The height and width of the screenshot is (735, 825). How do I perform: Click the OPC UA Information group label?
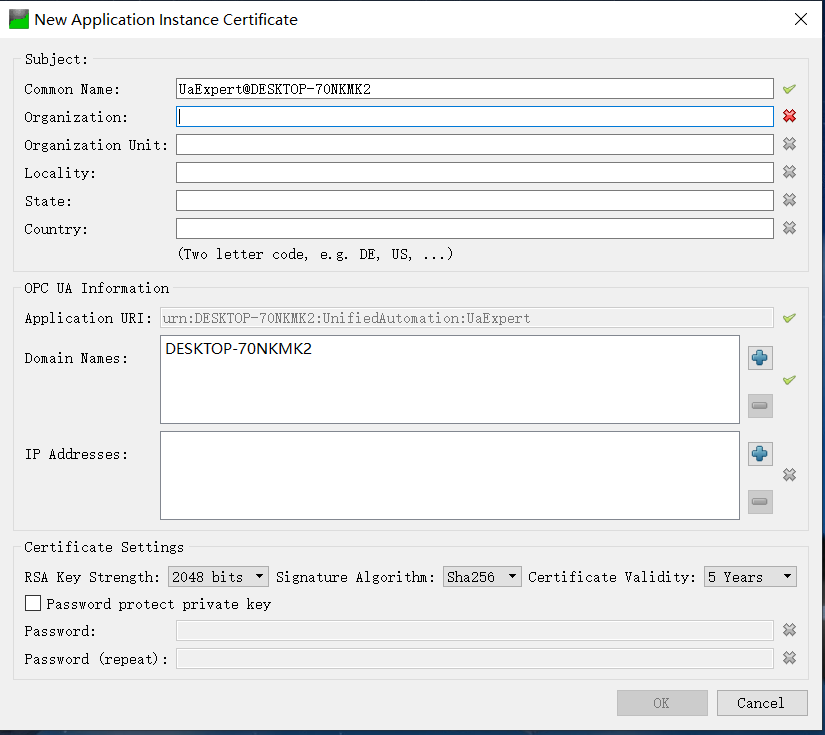[x=97, y=288]
